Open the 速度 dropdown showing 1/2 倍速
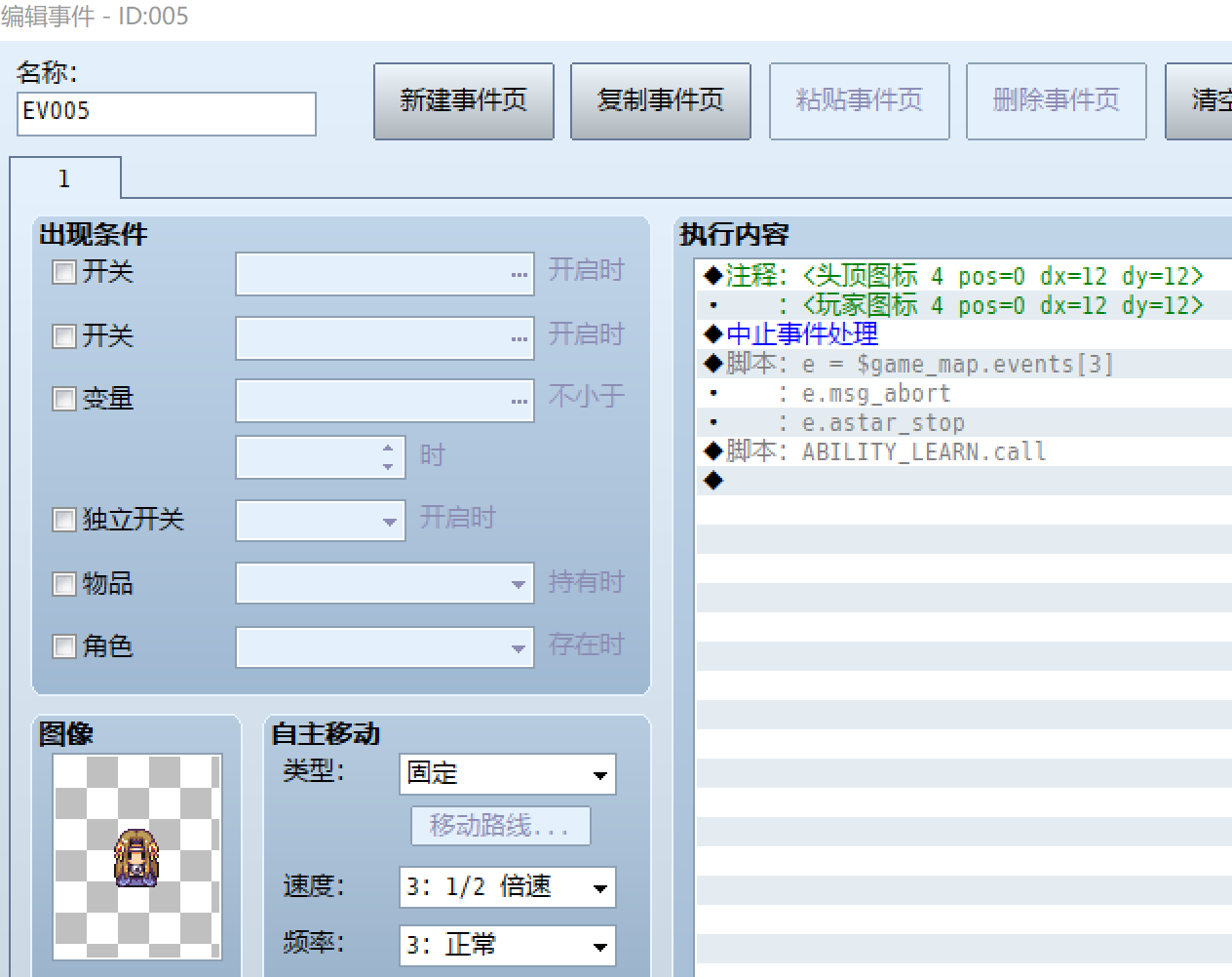This screenshot has width=1232, height=977. [x=508, y=887]
